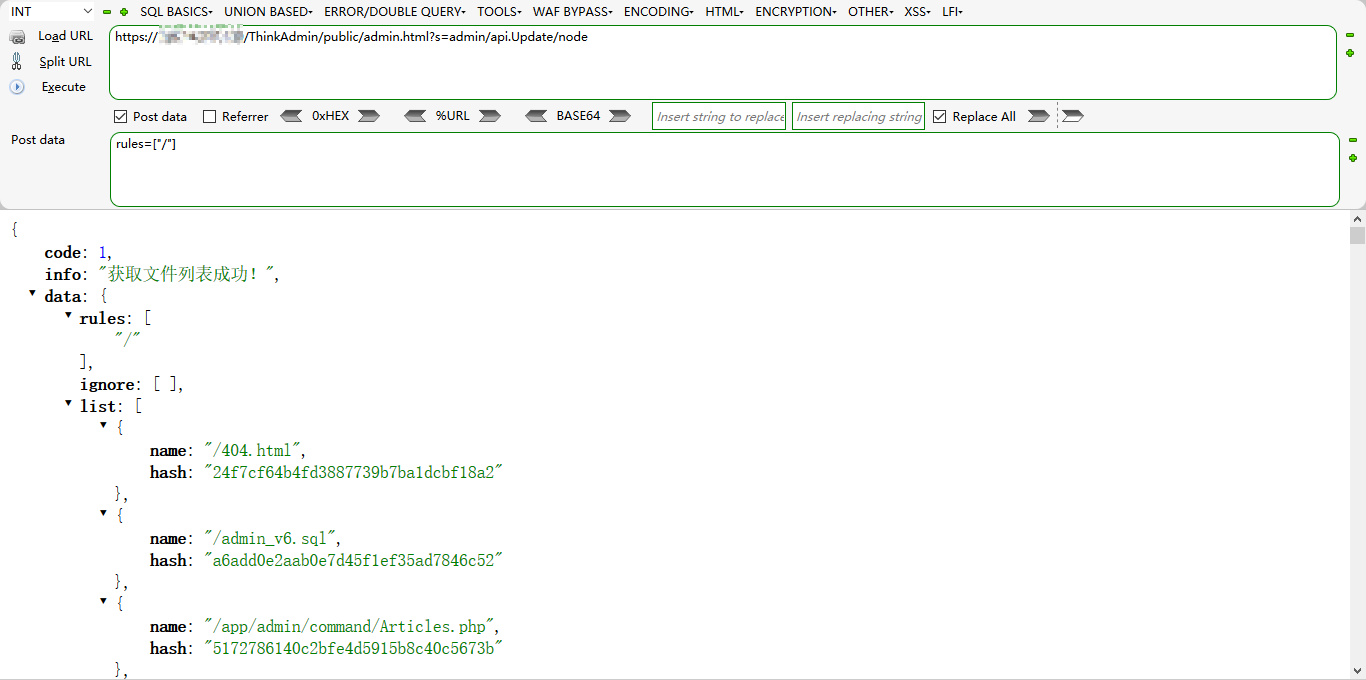Click the Execute play icon
Image resolution: width=1366 pixels, height=680 pixels.
pos(15,87)
